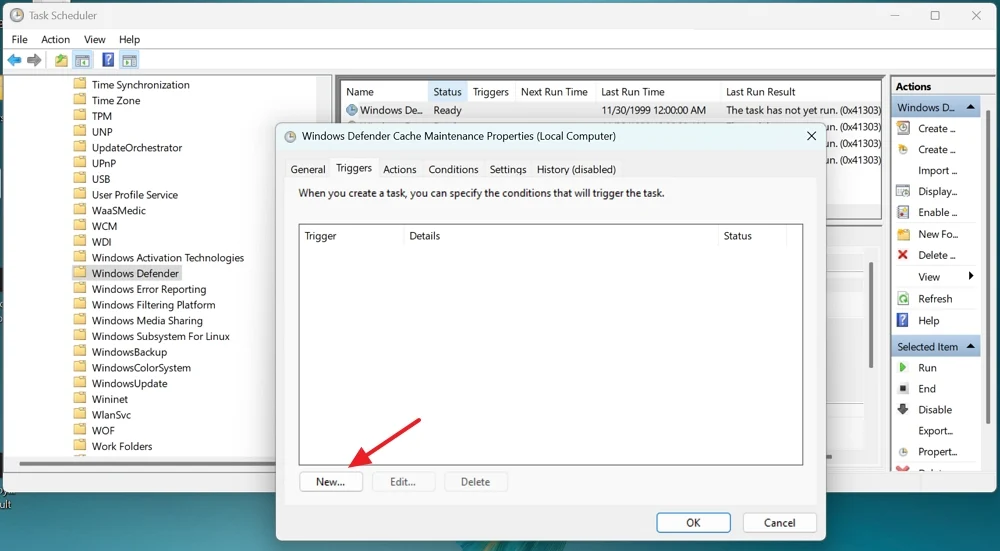This screenshot has height=551, width=1000.
Task: Select Time Synchronization folder in tree
Action: 131,85
